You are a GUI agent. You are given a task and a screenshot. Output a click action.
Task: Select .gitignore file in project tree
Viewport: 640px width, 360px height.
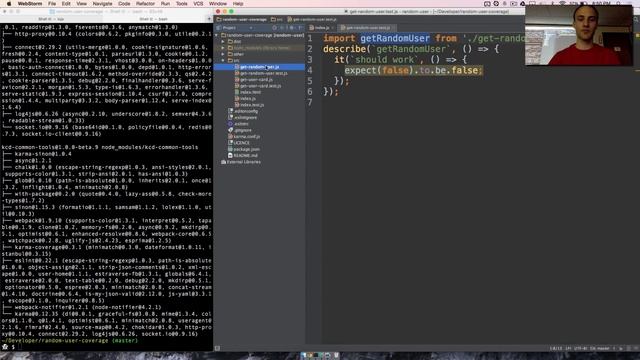click(x=243, y=130)
